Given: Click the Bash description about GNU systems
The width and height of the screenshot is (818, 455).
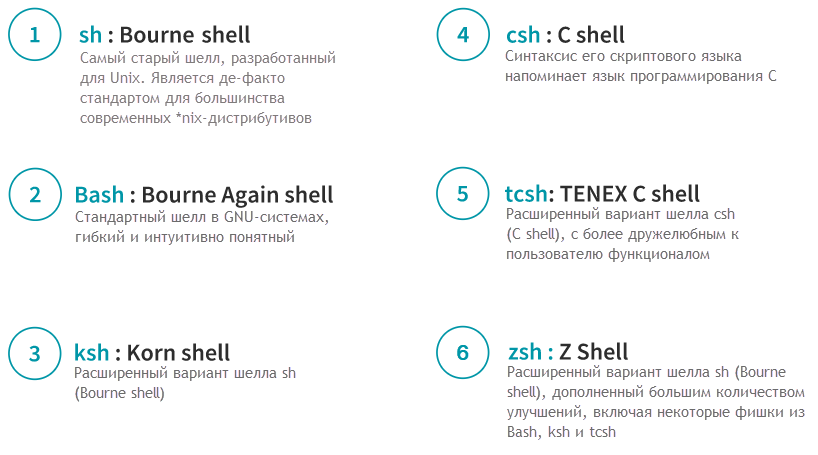Looking at the screenshot, I should [202, 227].
